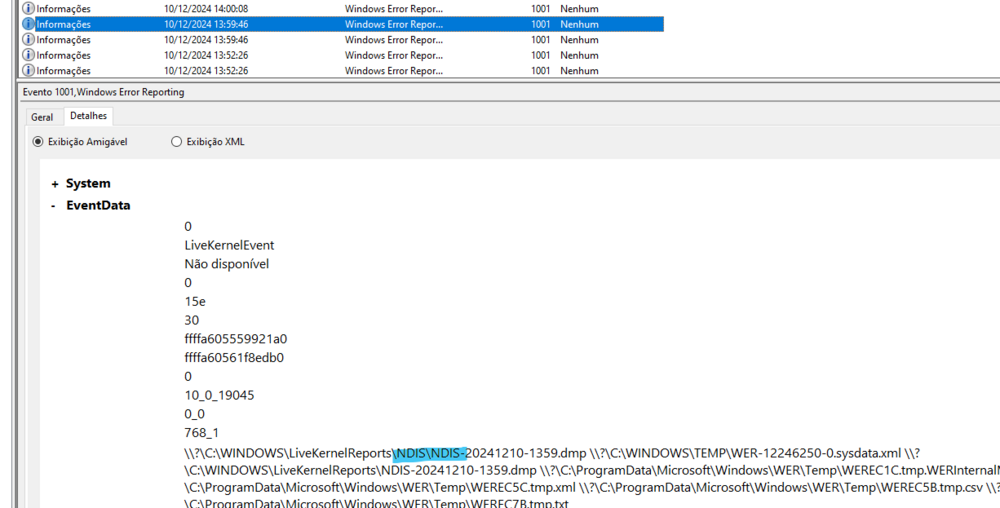Click the '30' value
Viewport: 1000px width, 508px height.
pyautogui.click(x=191, y=320)
